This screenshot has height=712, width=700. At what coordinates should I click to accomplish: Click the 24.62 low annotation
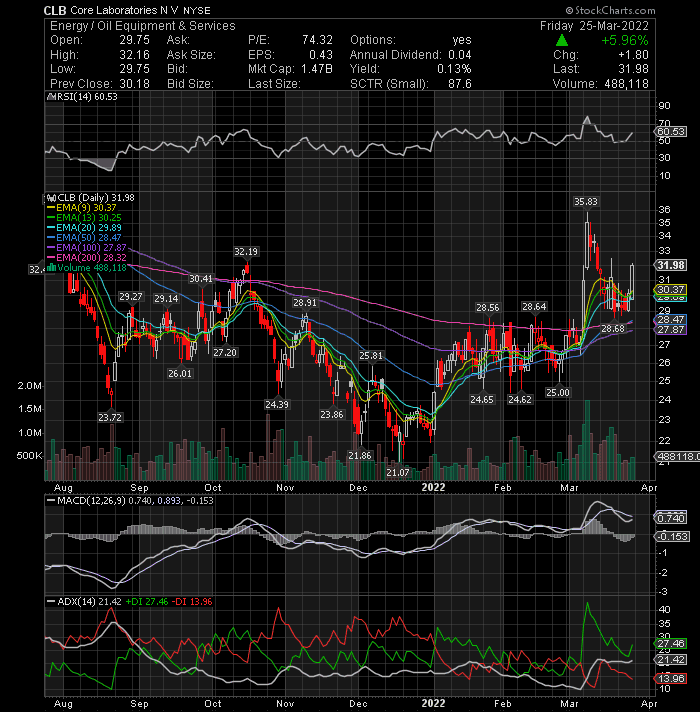coord(520,400)
